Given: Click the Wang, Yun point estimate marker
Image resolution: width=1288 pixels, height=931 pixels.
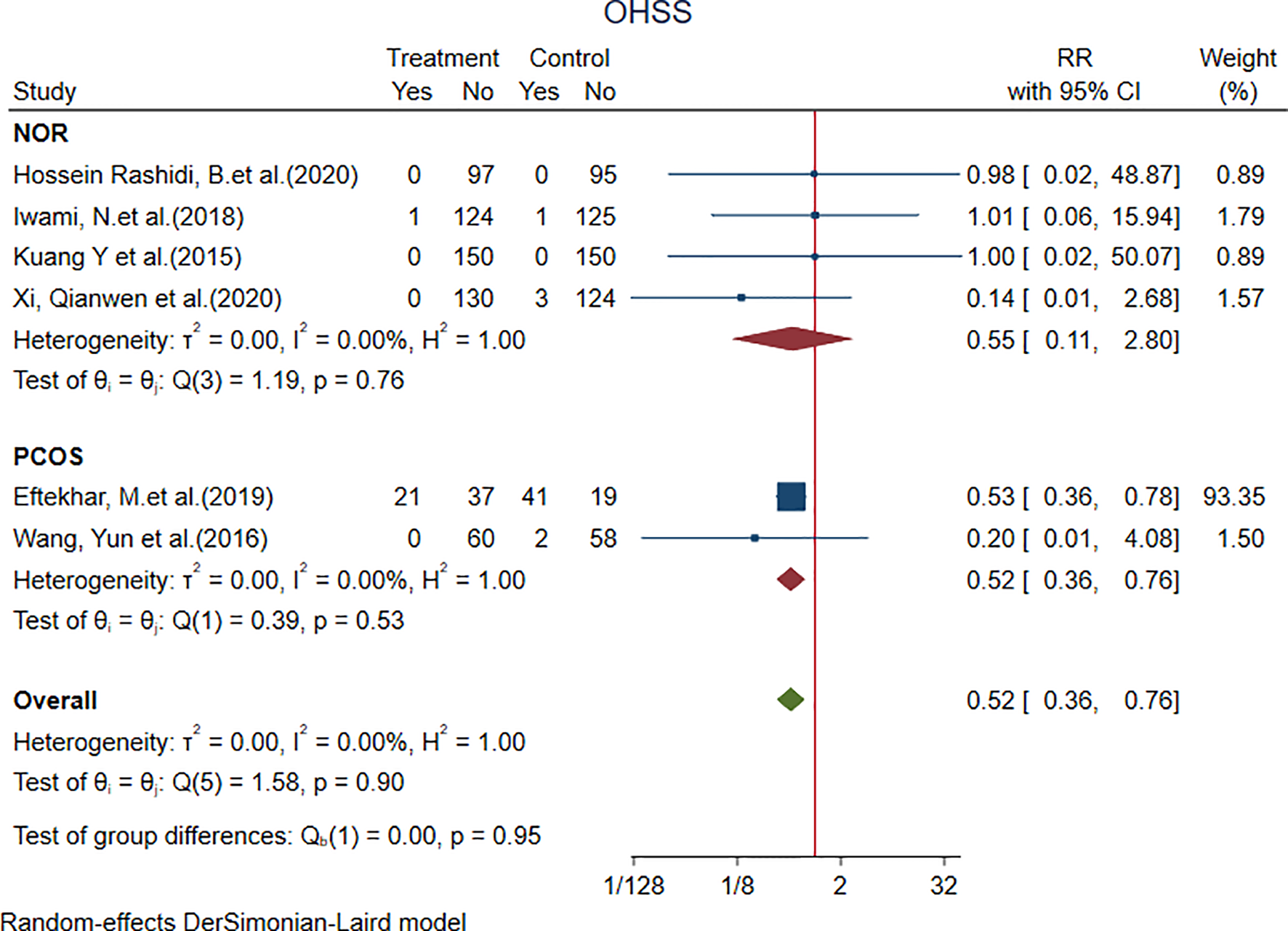Looking at the screenshot, I should click(x=754, y=538).
